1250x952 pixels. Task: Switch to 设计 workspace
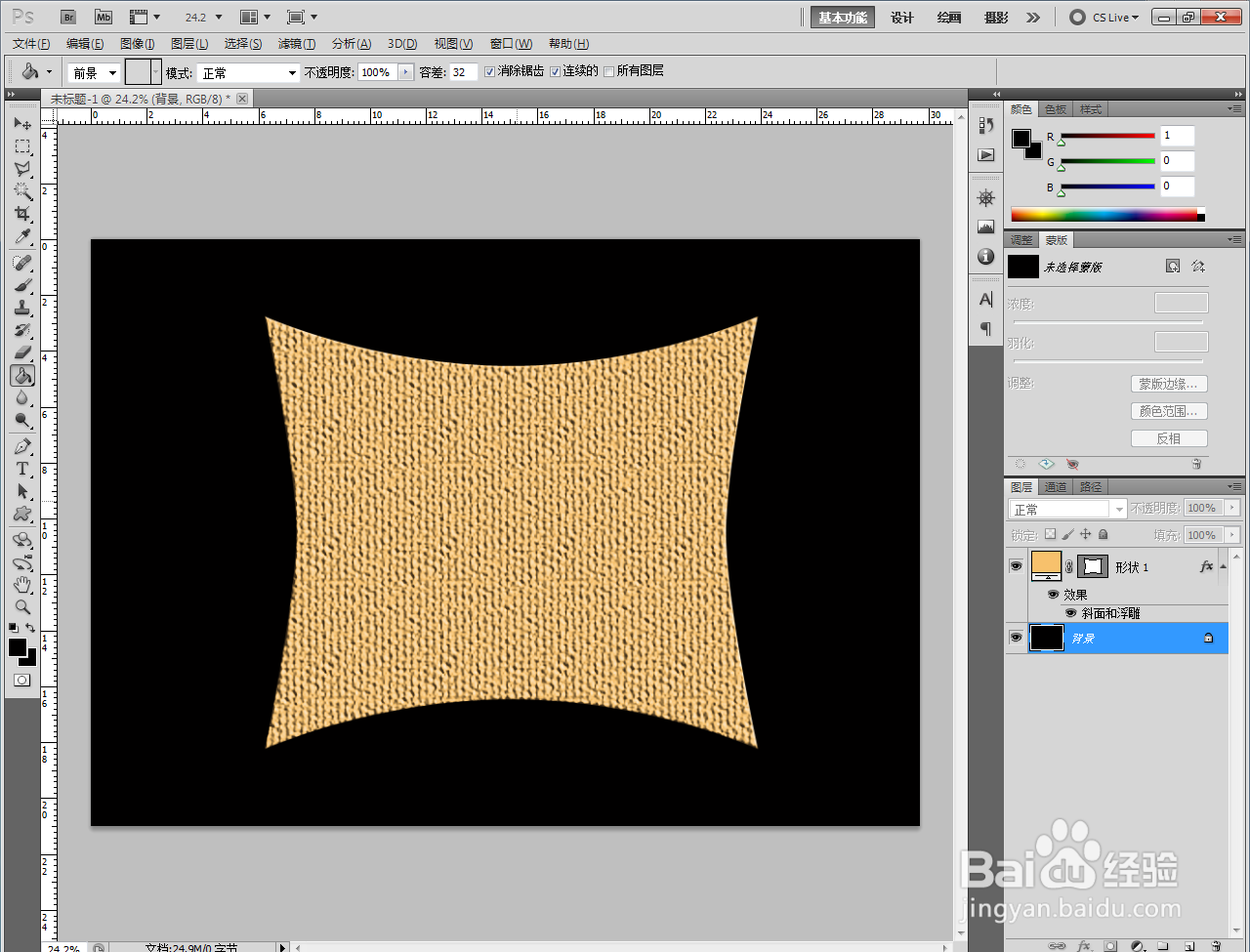click(x=902, y=18)
